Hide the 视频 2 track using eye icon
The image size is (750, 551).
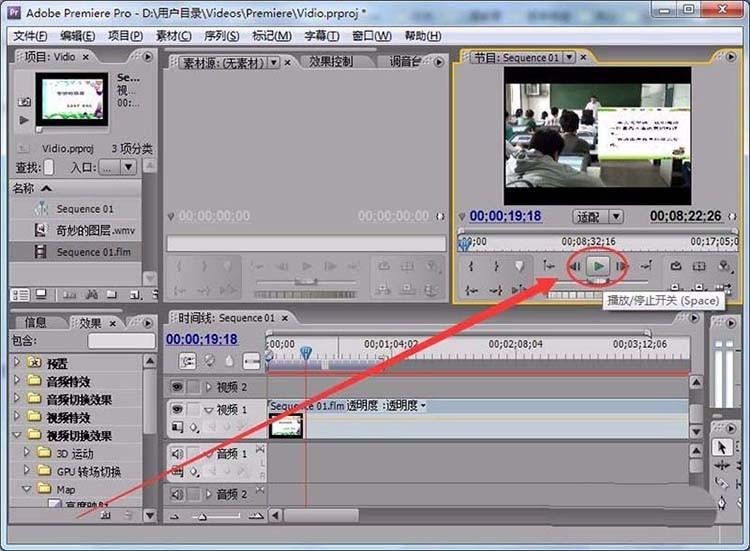(x=177, y=387)
